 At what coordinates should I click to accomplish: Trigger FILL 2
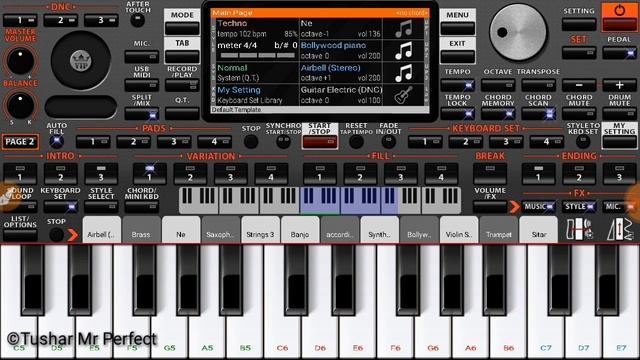360,173
